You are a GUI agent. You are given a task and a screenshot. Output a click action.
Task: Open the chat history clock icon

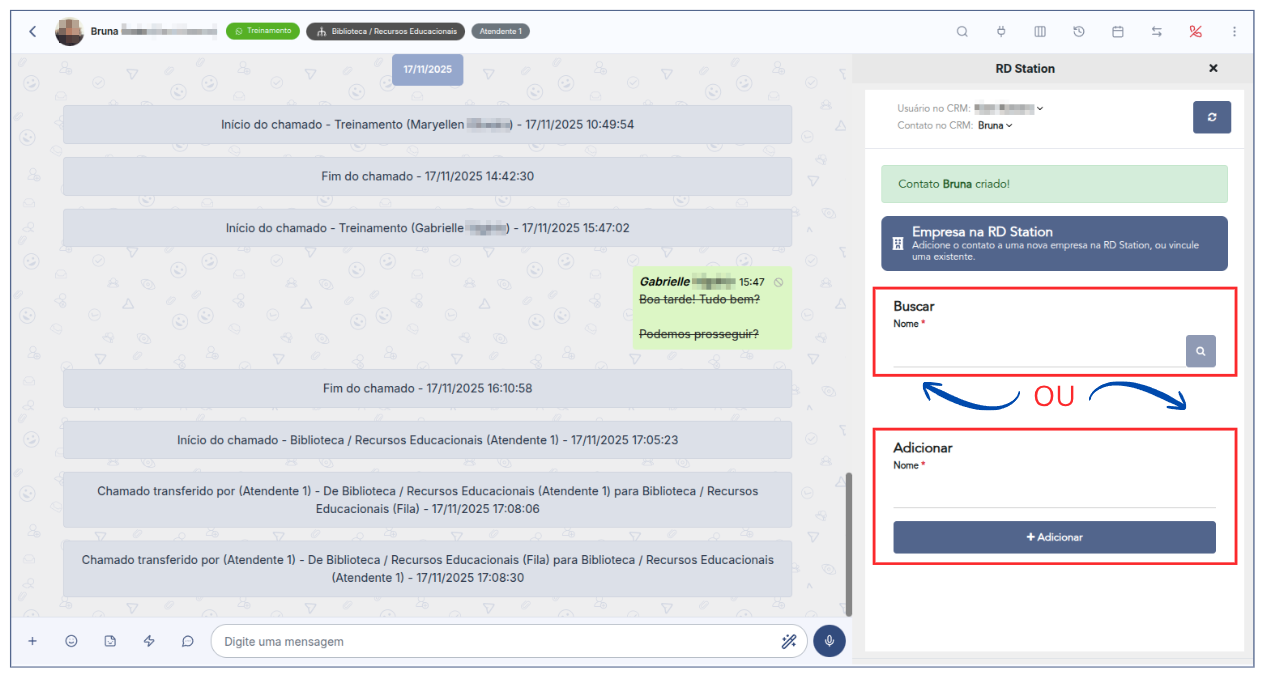point(1079,32)
